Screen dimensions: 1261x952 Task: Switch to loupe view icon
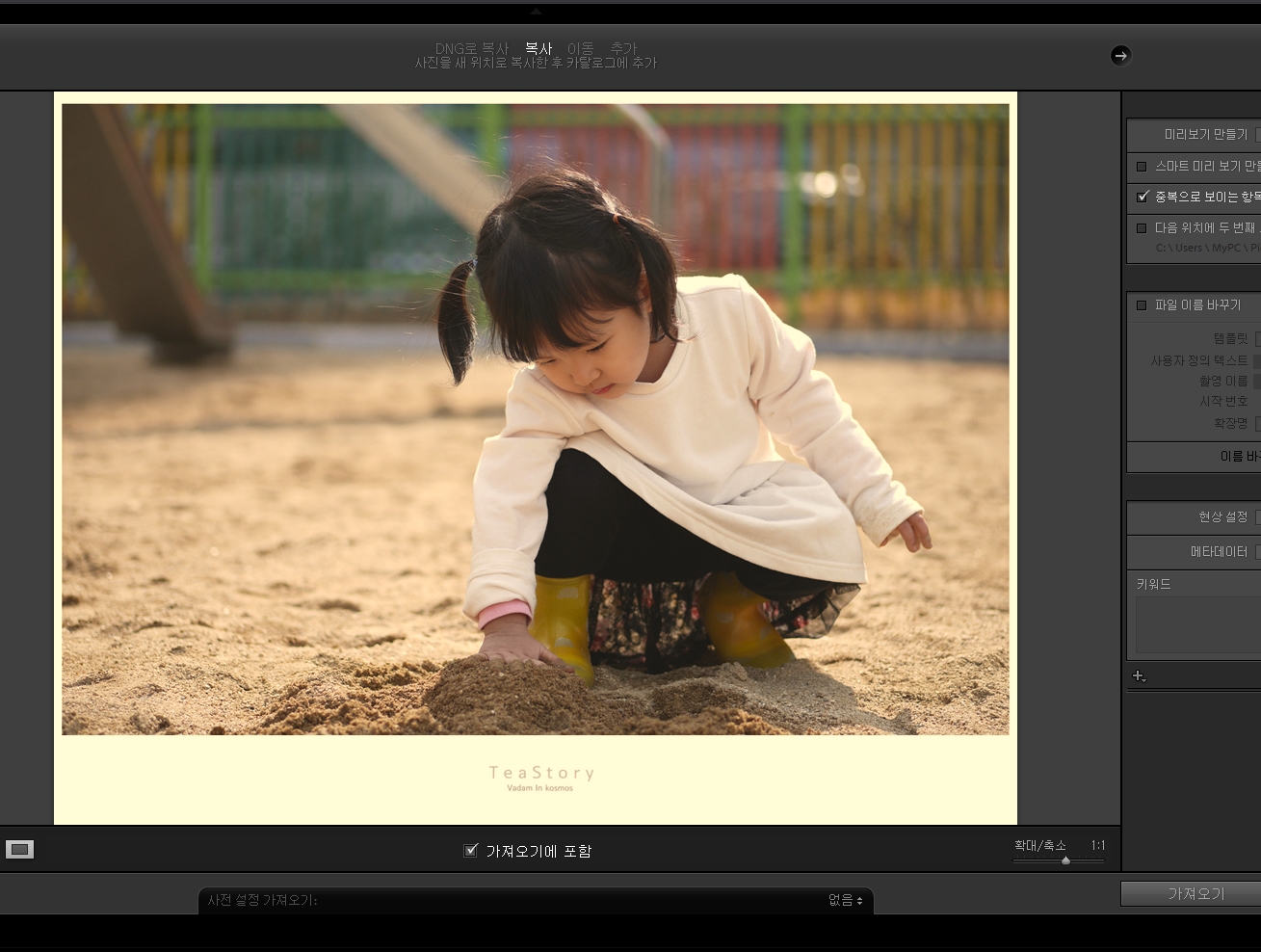[19, 849]
